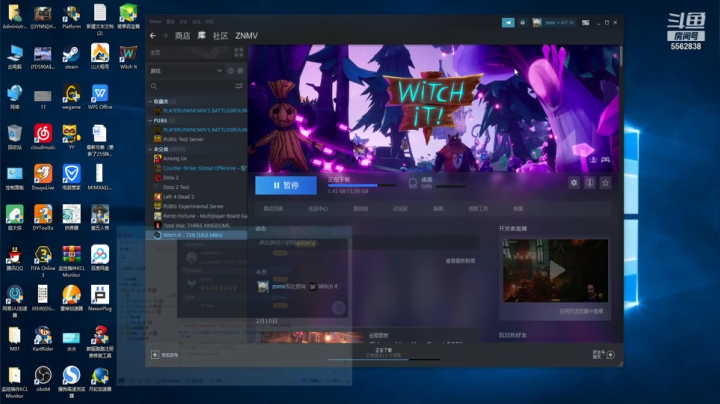The width and height of the screenshot is (720, 404).
Task: Click 添加游戏 add game button
Action: click(164, 354)
